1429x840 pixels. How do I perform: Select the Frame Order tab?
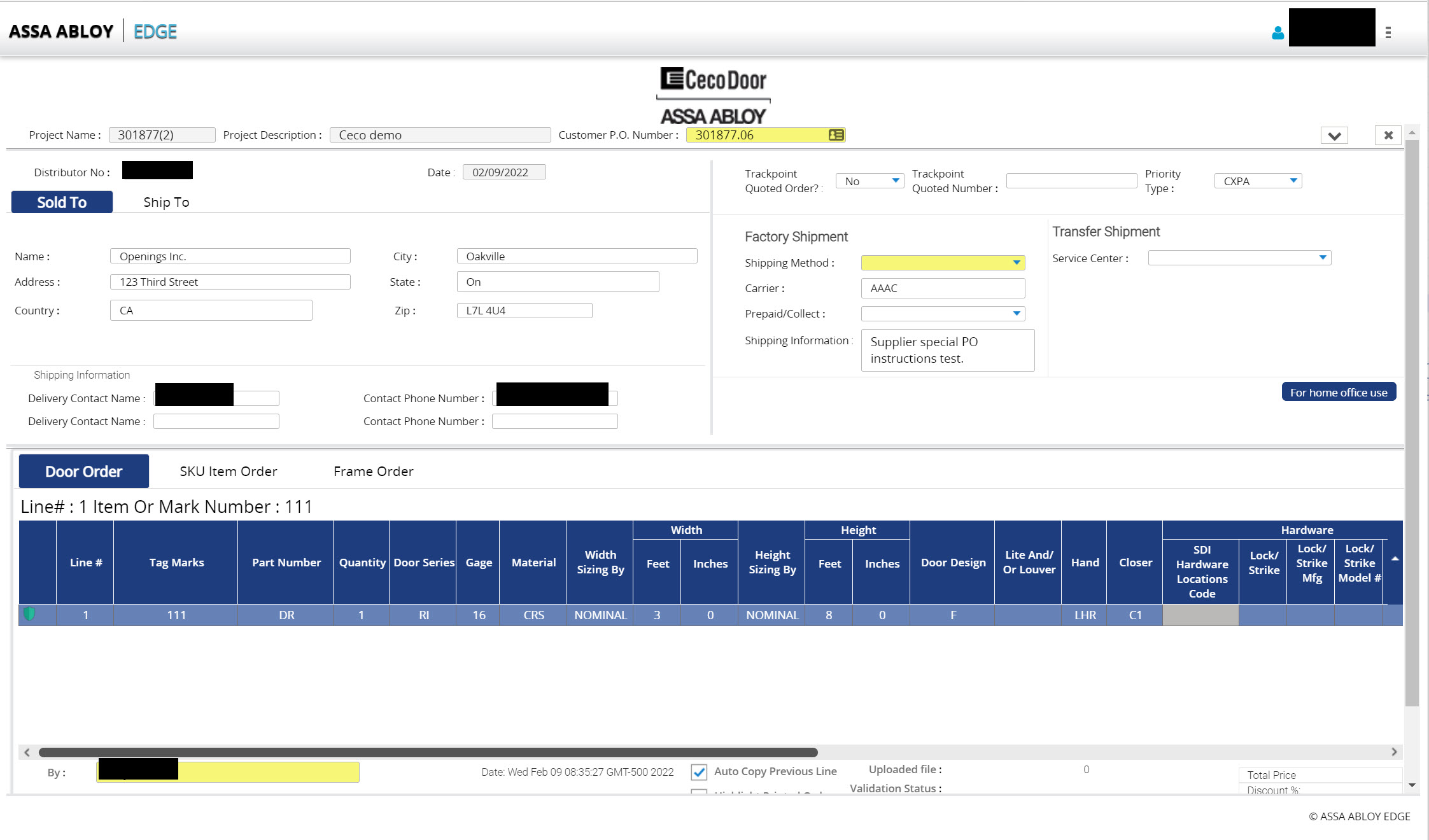(373, 471)
